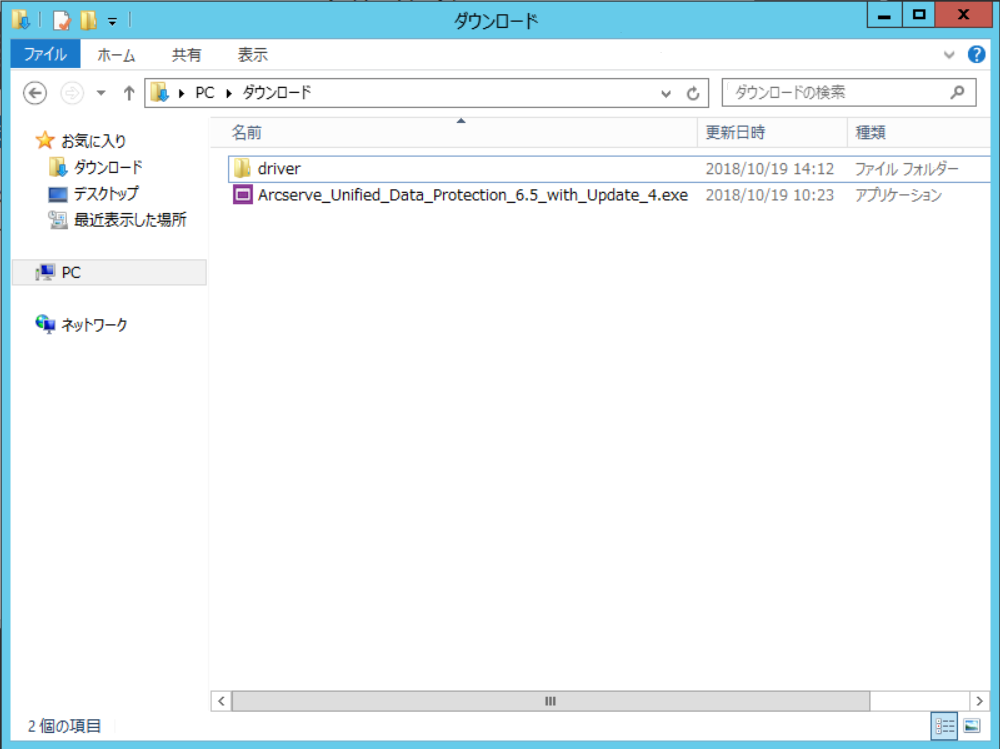Viewport: 1000px width, 749px height.
Task: Refresh the folder view
Action: [693, 94]
